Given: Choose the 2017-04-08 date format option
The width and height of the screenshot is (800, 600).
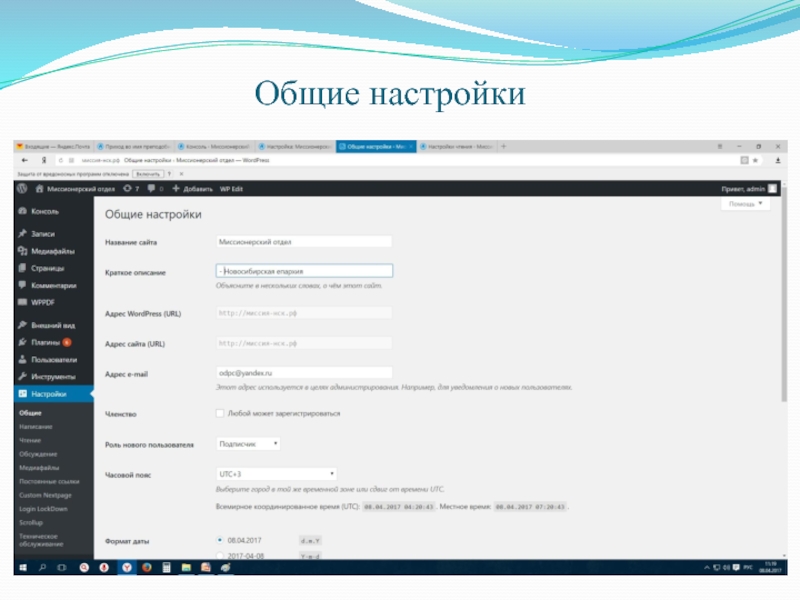Looking at the screenshot, I should pyautogui.click(x=220, y=555).
